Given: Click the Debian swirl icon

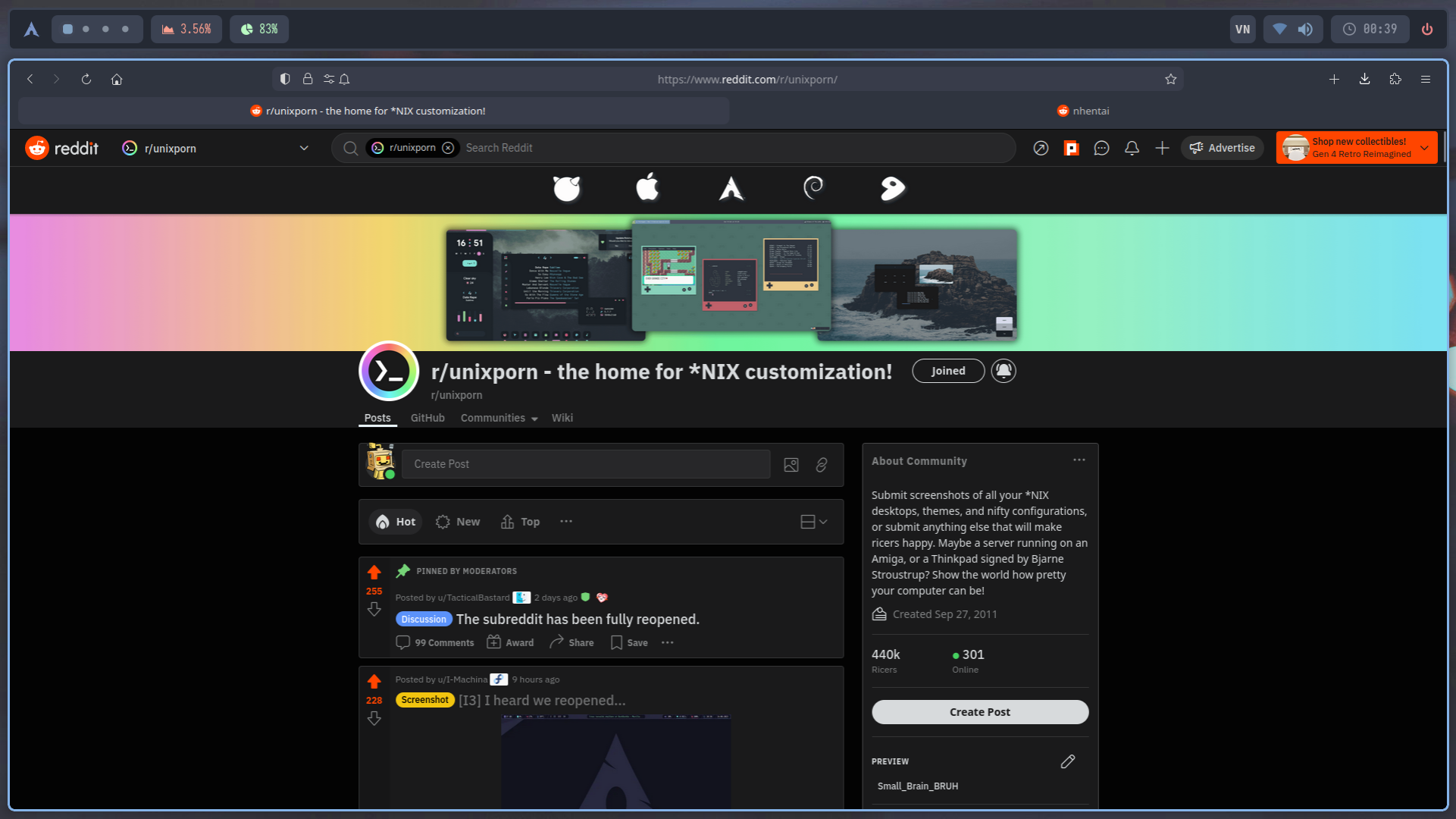Looking at the screenshot, I should [x=813, y=187].
